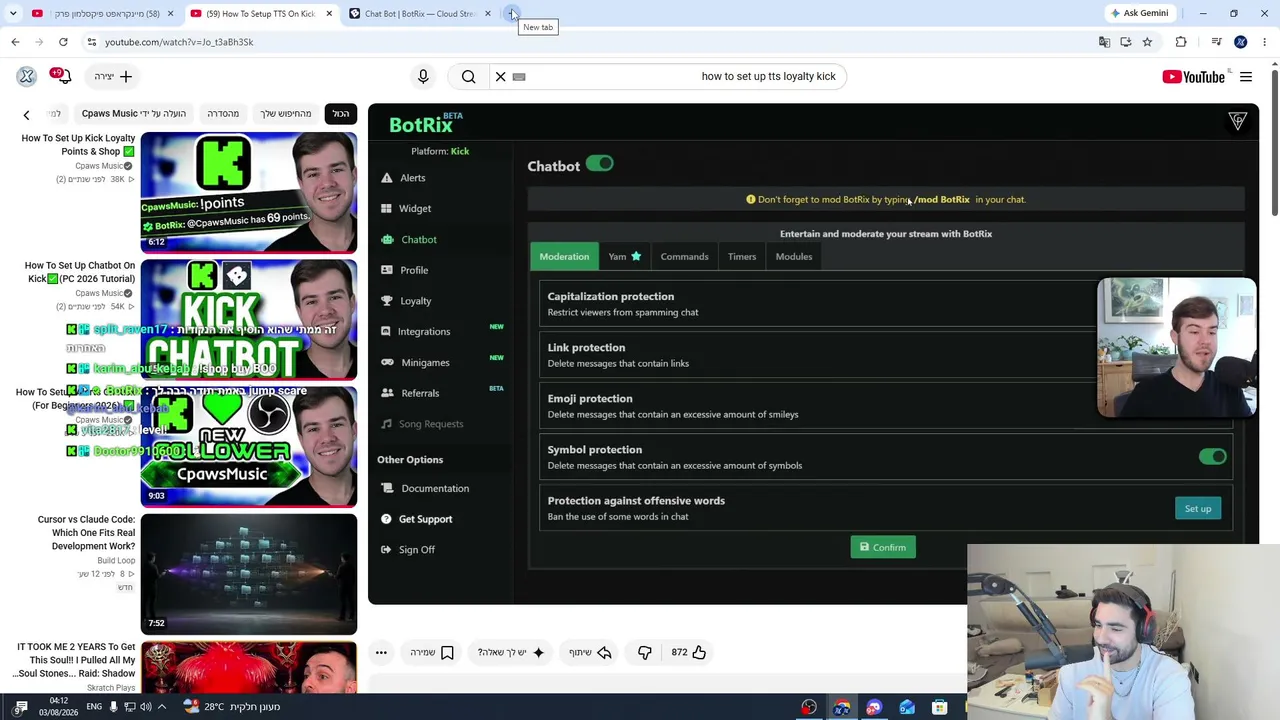The height and width of the screenshot is (720, 1280).
Task: Click Chrome's back arrow
Action: pyautogui.click(x=15, y=42)
